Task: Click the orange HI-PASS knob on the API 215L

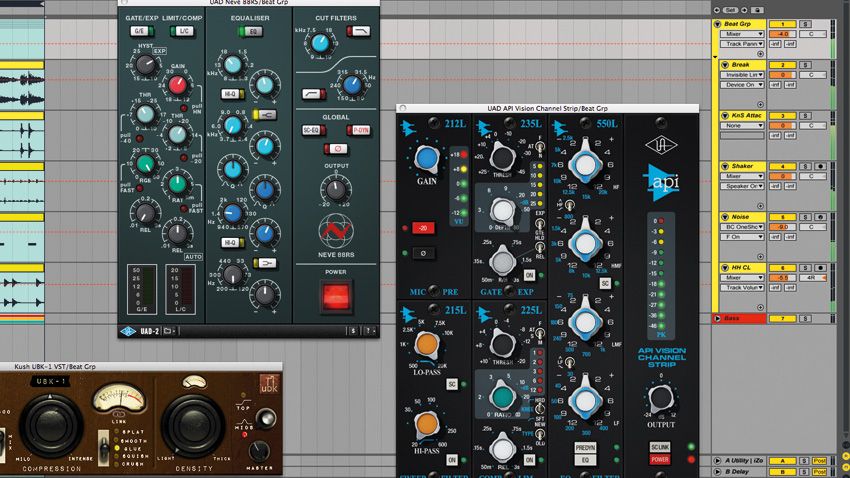Action: (x=427, y=424)
